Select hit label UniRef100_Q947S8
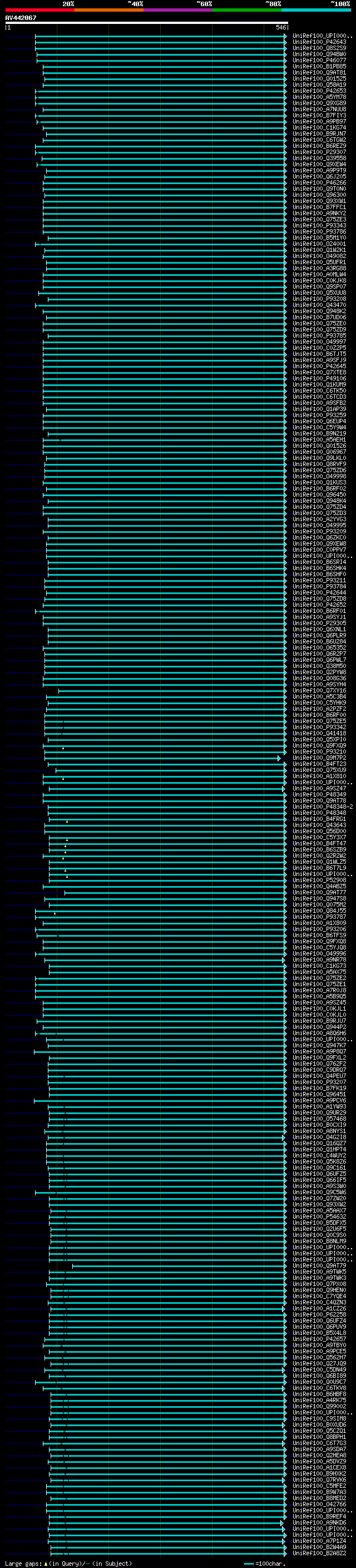 tap(319, 898)
